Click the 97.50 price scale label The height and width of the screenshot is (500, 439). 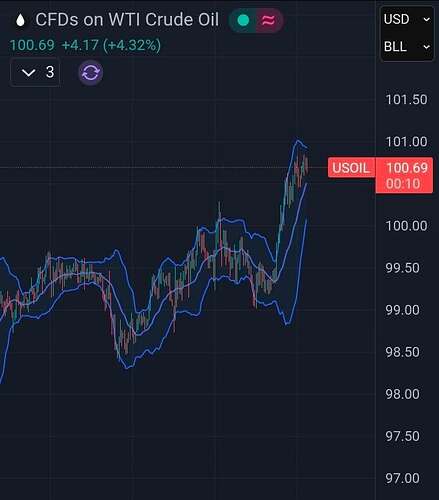[x=402, y=436]
